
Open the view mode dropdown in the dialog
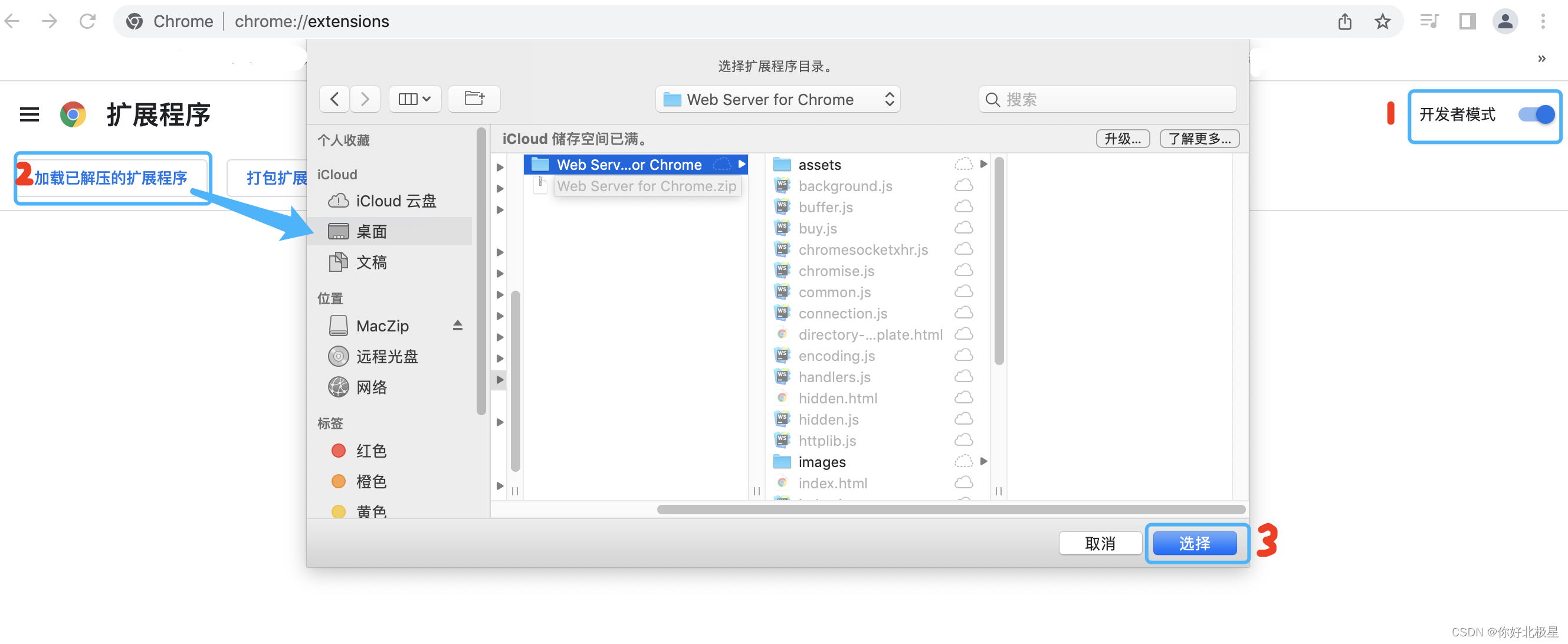[415, 98]
